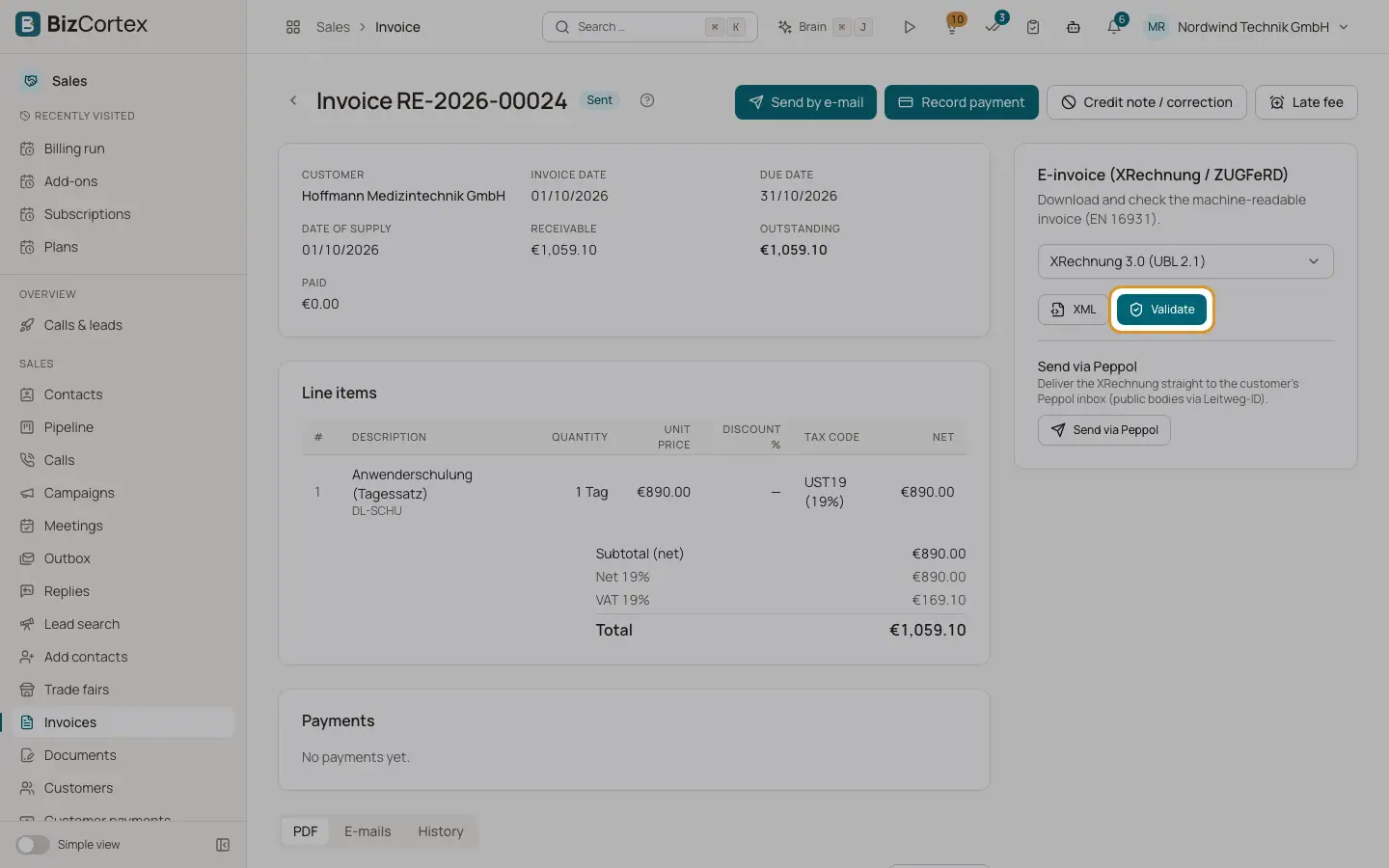The width and height of the screenshot is (1389, 868).
Task: Open the XRechnung 3.0 (UBL 2.1) format dropdown
Action: [x=1185, y=261]
